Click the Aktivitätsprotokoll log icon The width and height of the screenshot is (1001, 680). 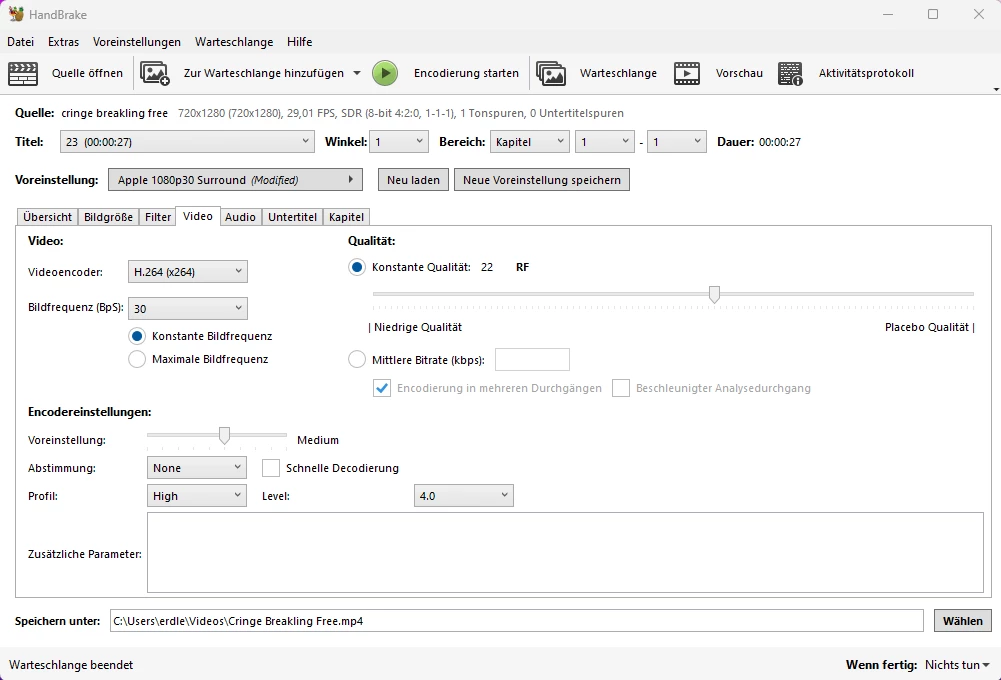tap(790, 73)
